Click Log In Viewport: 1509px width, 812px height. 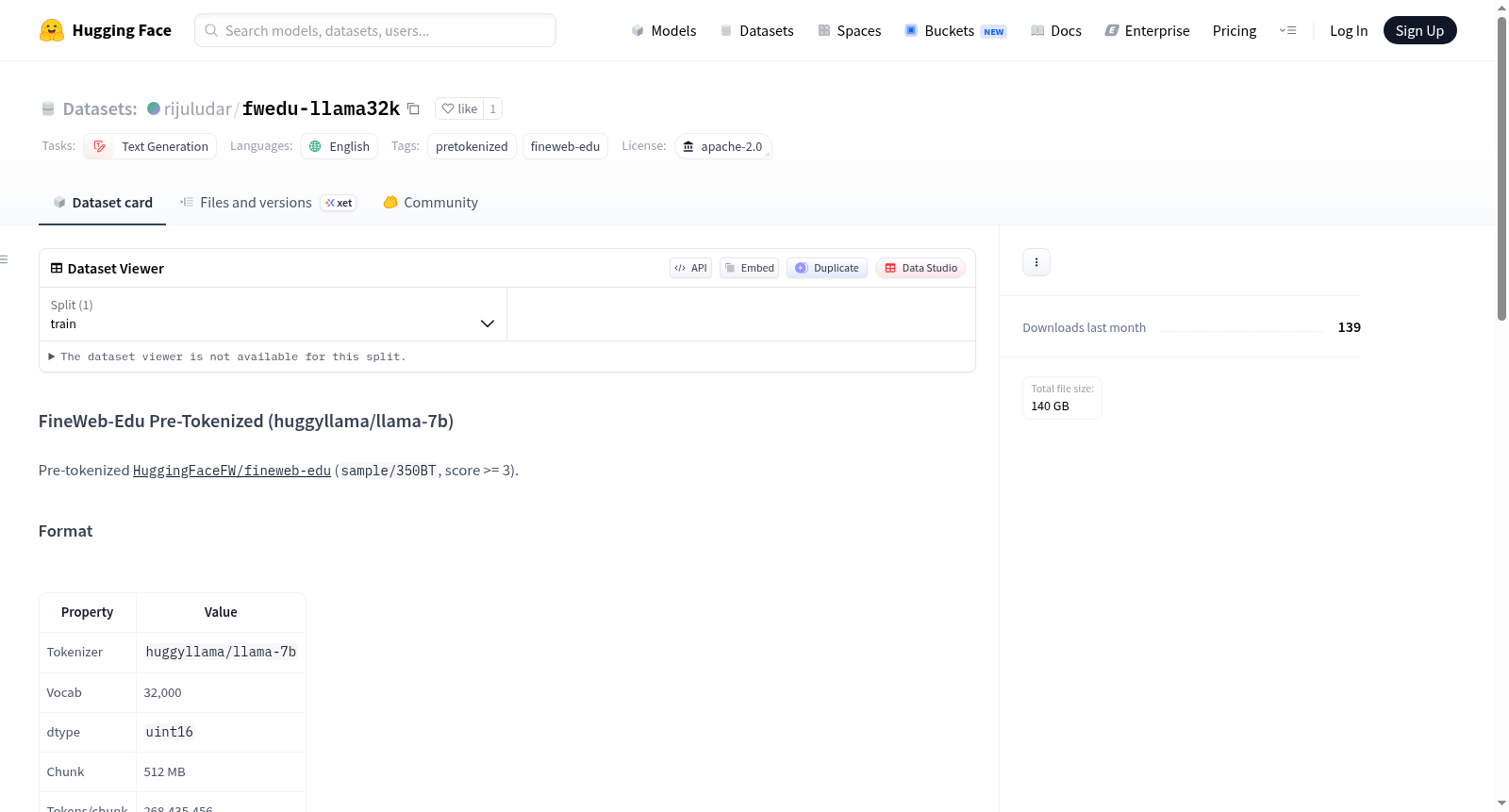pos(1349,30)
